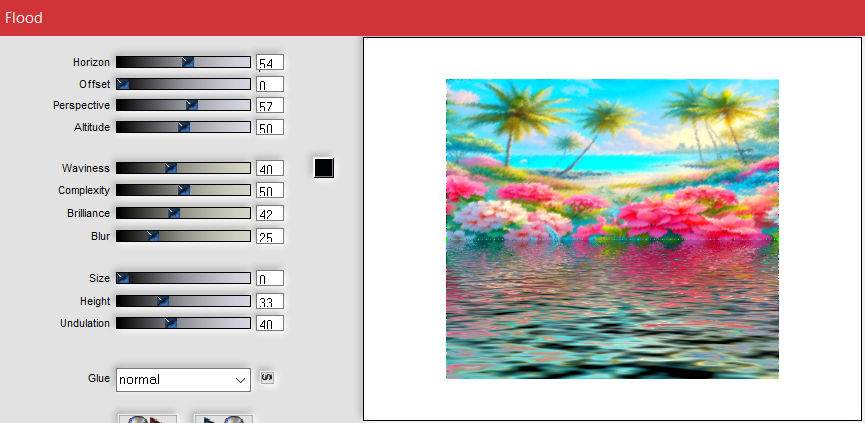Click the Offset slider track
Image resolution: width=865 pixels, height=423 pixels.
183,84
